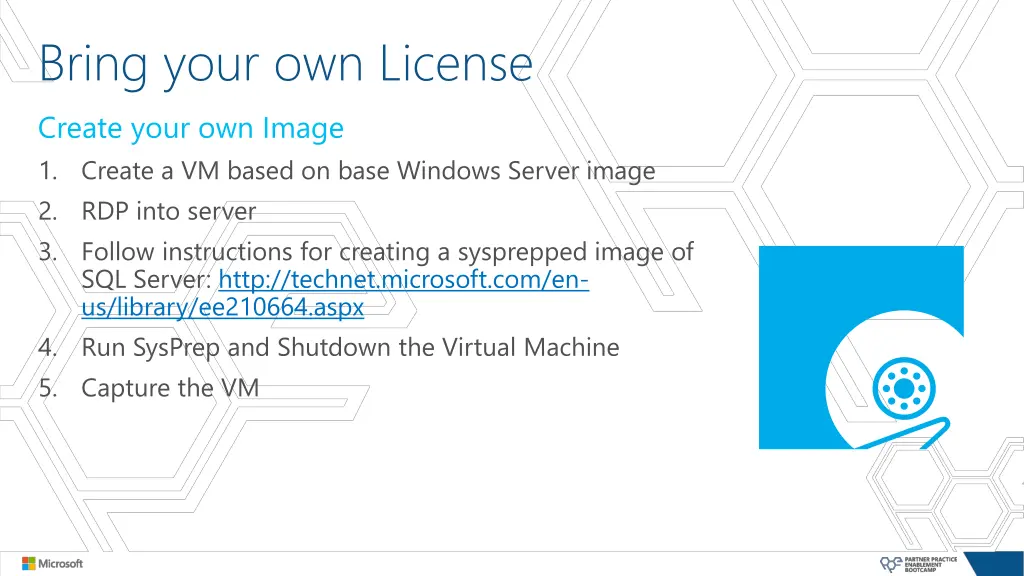Viewport: 1024px width, 576px height.
Task: Click the Partner Practice Enablement Bootcamp logo
Action: click(x=918, y=564)
